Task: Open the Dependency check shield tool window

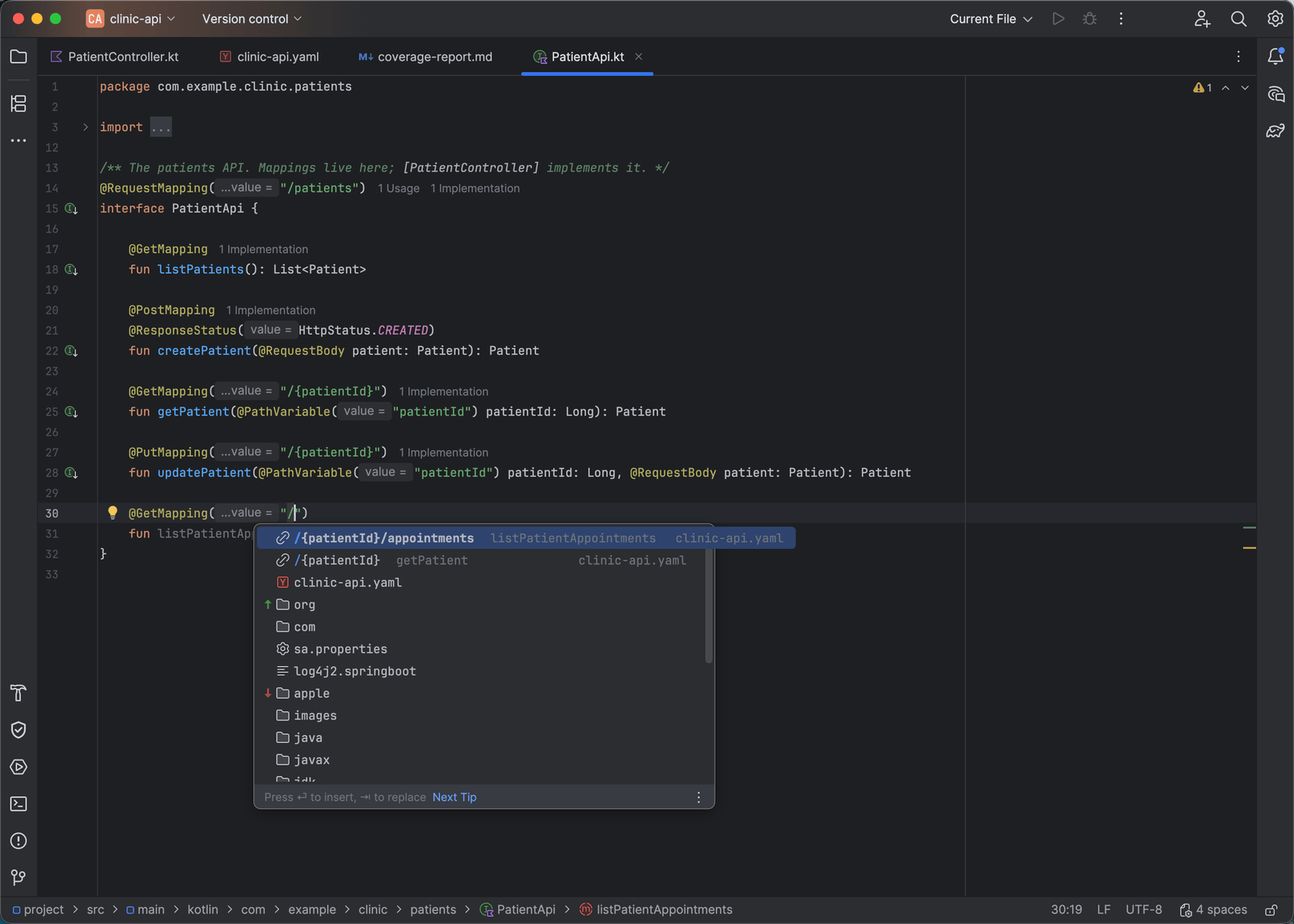Action: (19, 730)
